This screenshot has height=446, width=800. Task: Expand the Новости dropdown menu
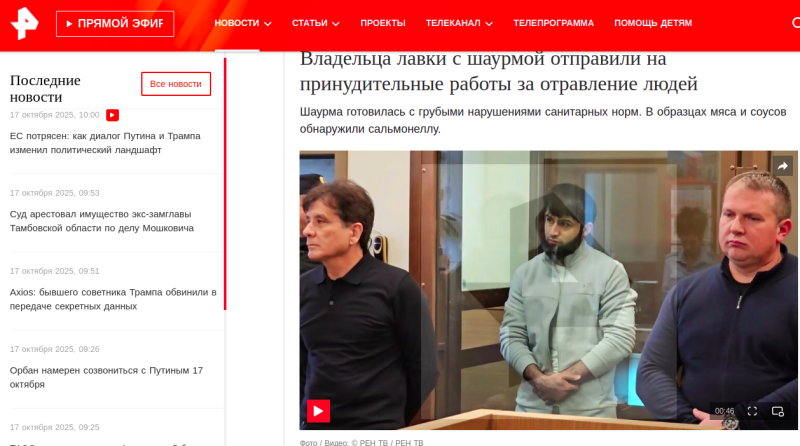click(242, 23)
